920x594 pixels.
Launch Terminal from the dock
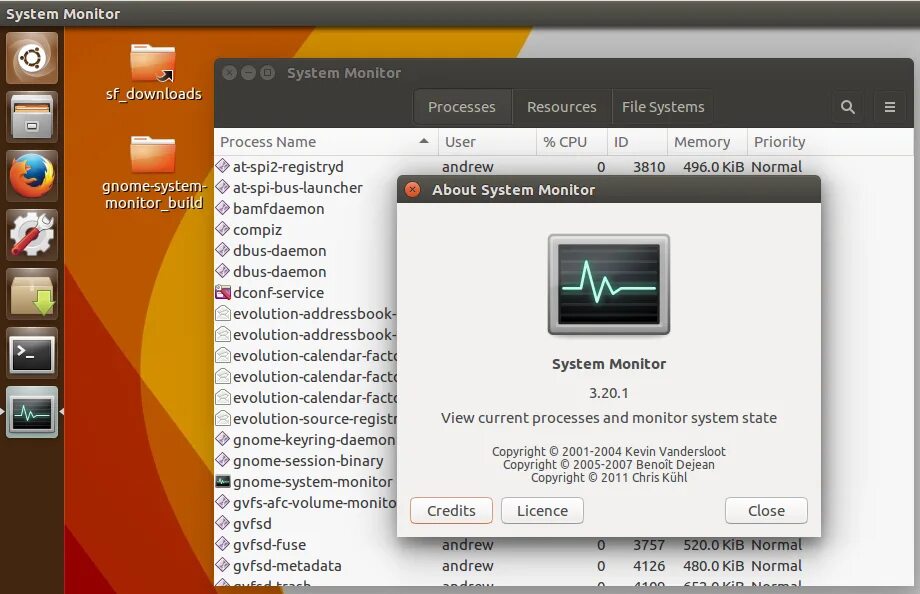point(32,353)
